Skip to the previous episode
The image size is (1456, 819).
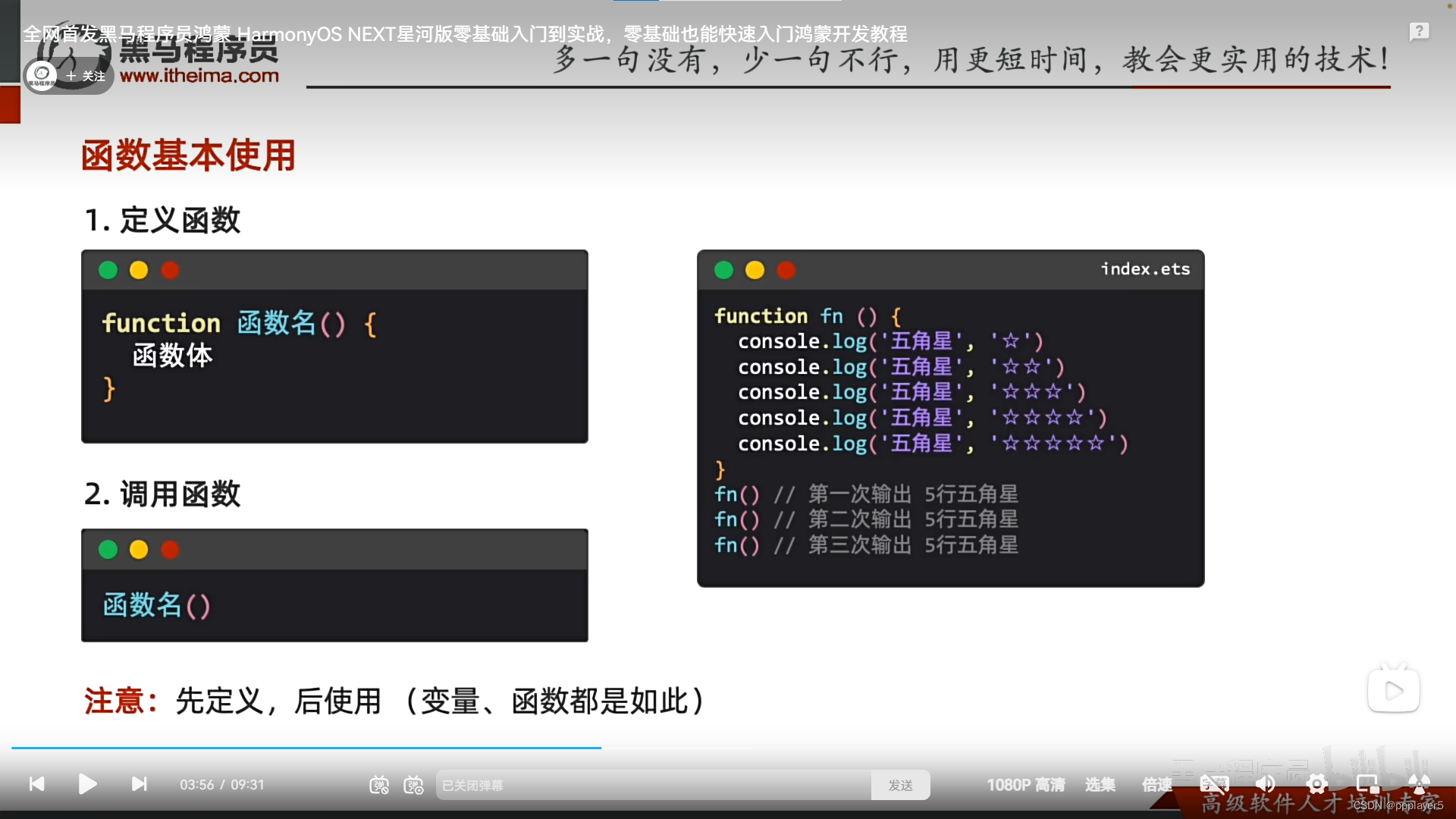coord(36,784)
